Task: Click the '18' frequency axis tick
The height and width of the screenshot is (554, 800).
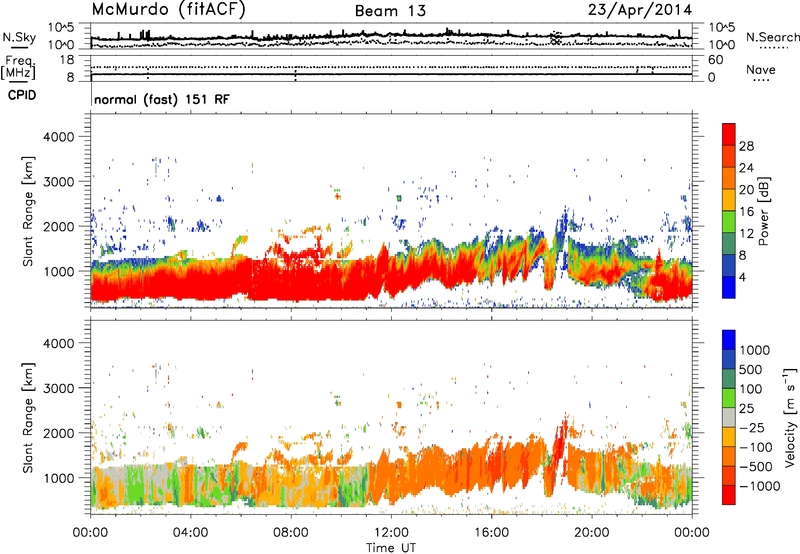Action: click(x=66, y=60)
